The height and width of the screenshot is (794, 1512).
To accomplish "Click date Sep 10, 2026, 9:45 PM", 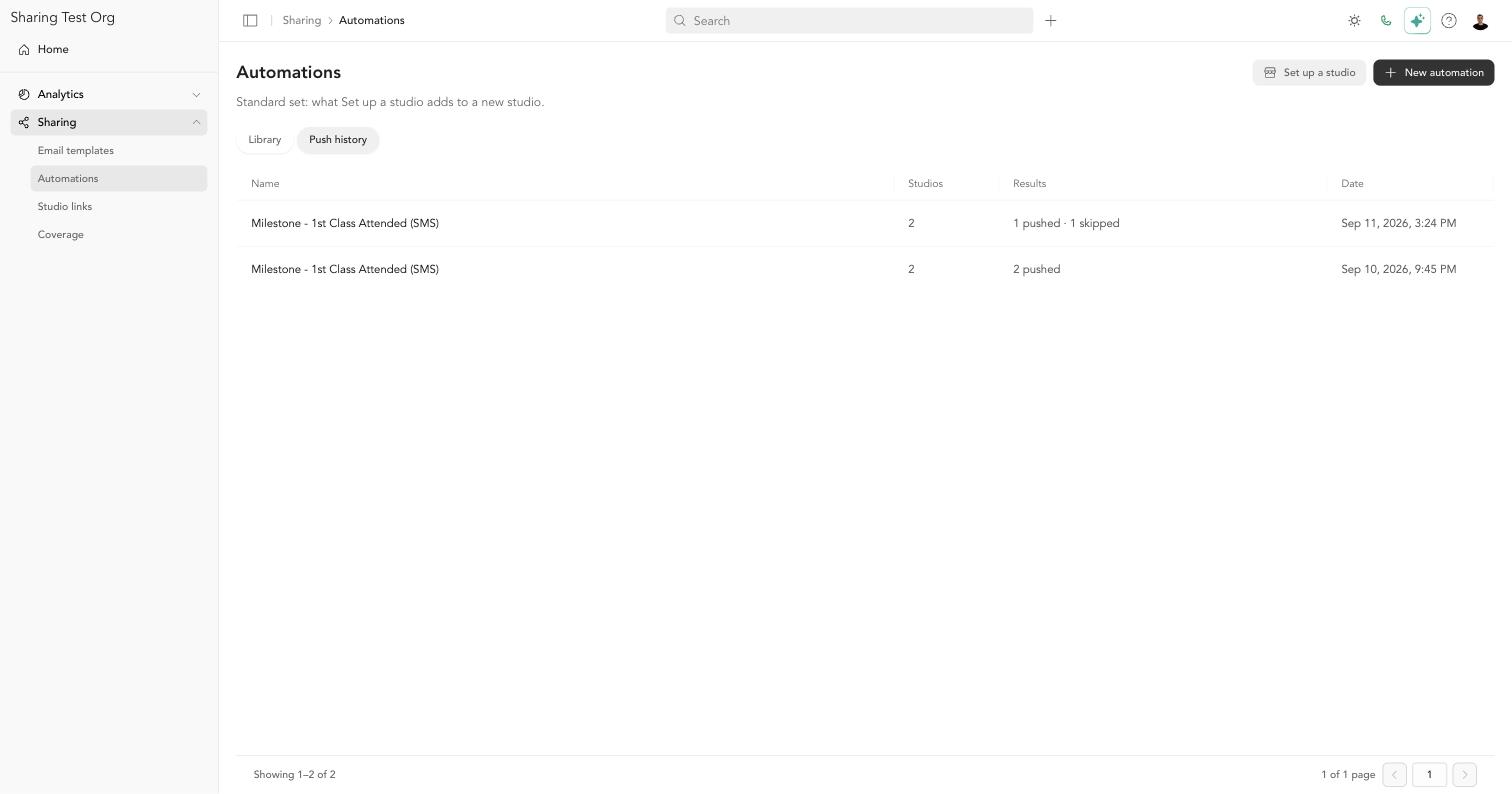I will pos(1398,269).
